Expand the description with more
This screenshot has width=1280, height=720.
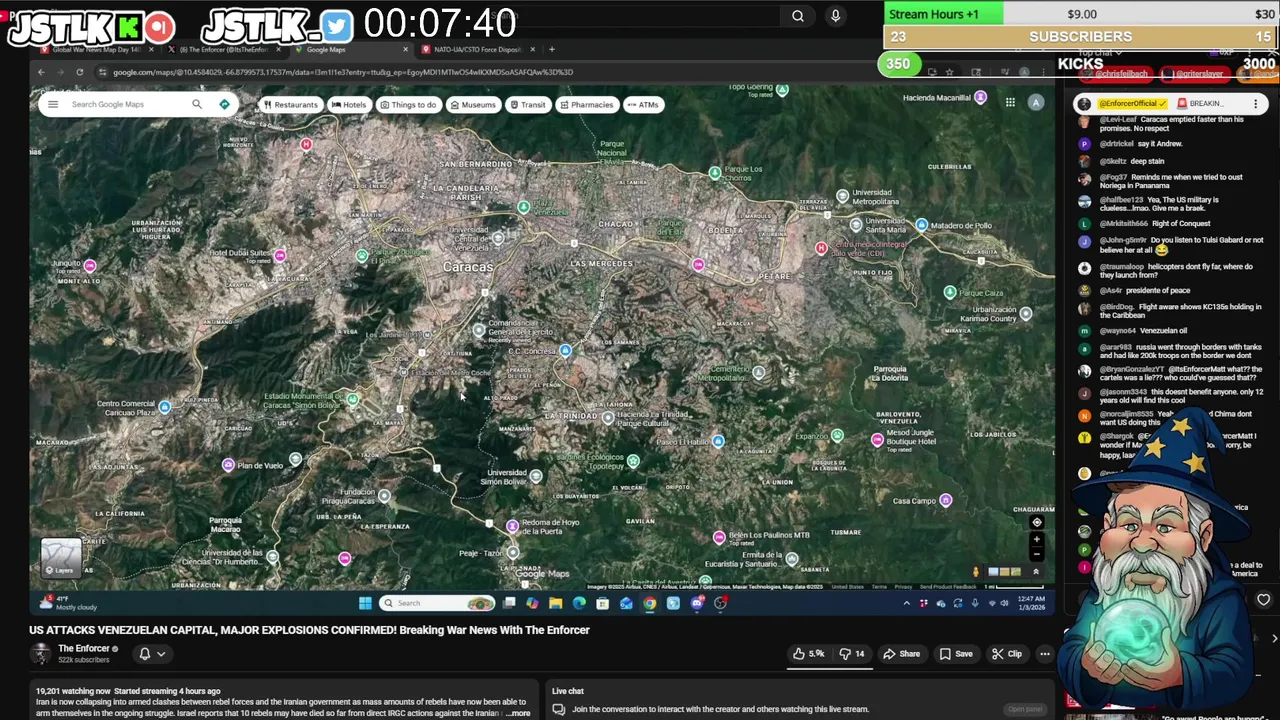point(518,713)
